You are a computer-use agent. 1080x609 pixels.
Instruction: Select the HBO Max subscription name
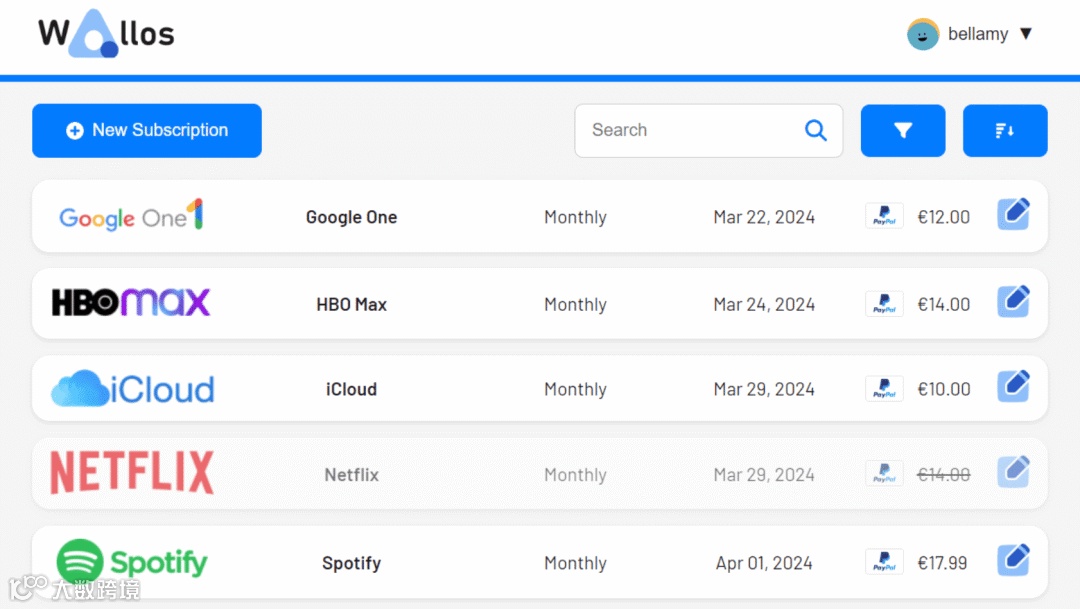coord(351,304)
